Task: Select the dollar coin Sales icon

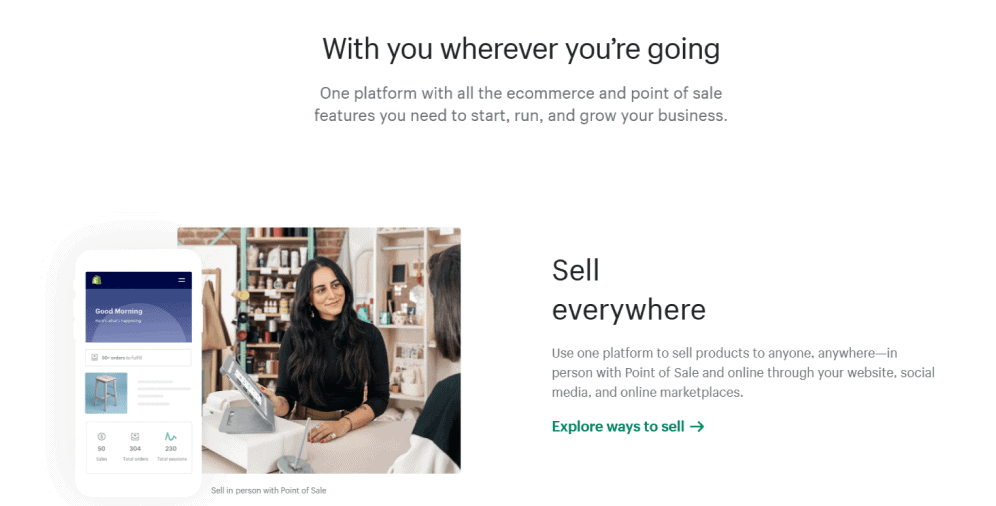Action: tap(102, 437)
